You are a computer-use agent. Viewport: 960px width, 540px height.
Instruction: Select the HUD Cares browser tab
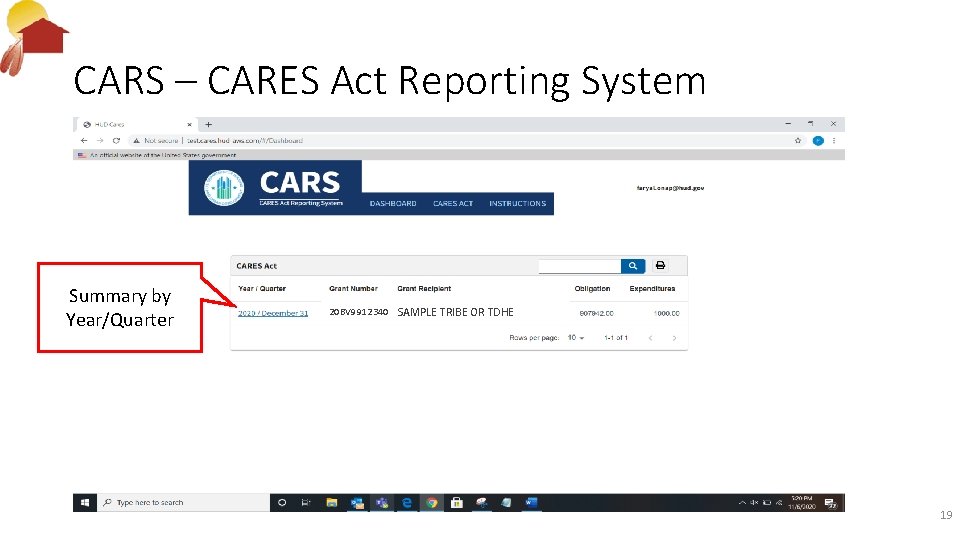coord(138,124)
